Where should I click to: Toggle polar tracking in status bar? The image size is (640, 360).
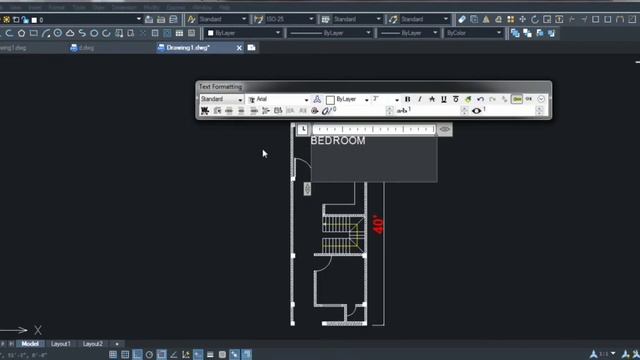[149, 354]
